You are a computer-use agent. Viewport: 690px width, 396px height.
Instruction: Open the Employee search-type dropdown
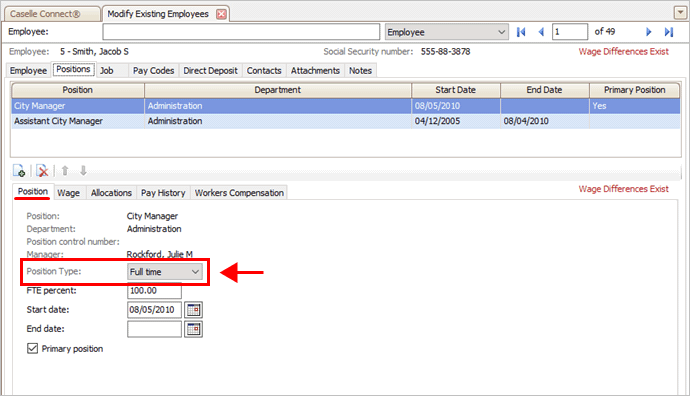447,32
